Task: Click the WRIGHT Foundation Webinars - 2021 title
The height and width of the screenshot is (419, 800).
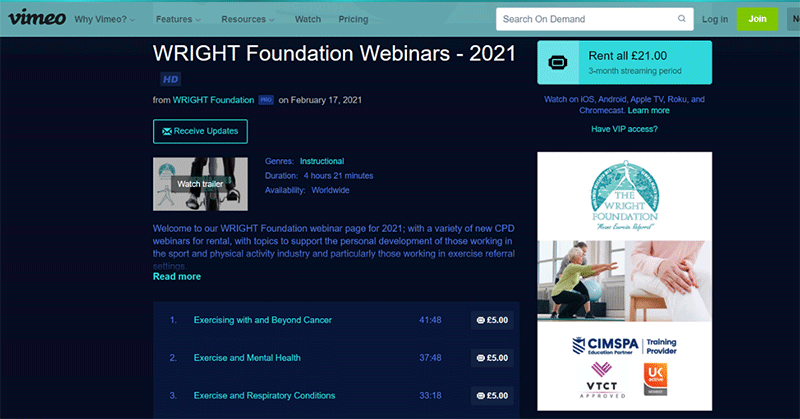Action: (x=334, y=53)
